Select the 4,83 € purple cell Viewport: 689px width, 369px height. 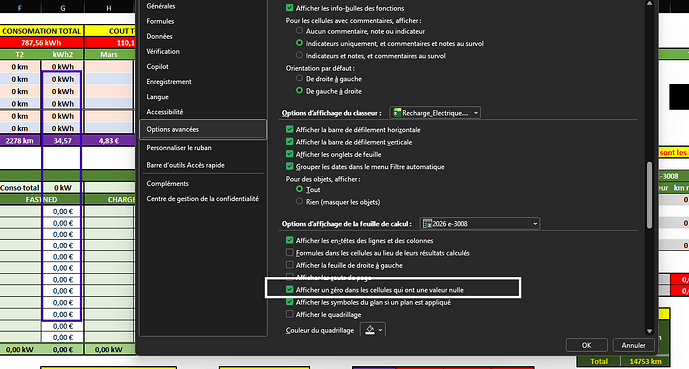coord(109,141)
